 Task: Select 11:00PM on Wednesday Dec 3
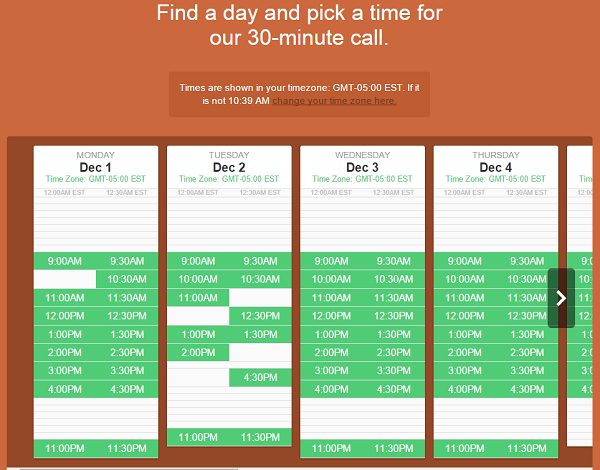coord(331,449)
